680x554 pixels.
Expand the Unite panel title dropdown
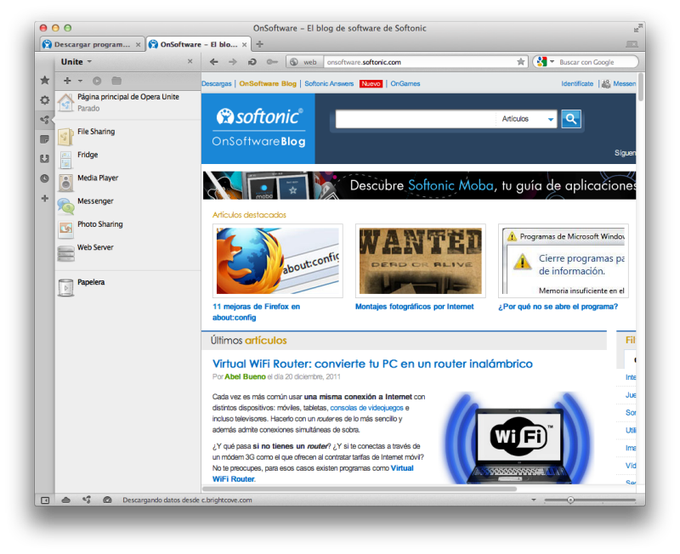click(89, 62)
